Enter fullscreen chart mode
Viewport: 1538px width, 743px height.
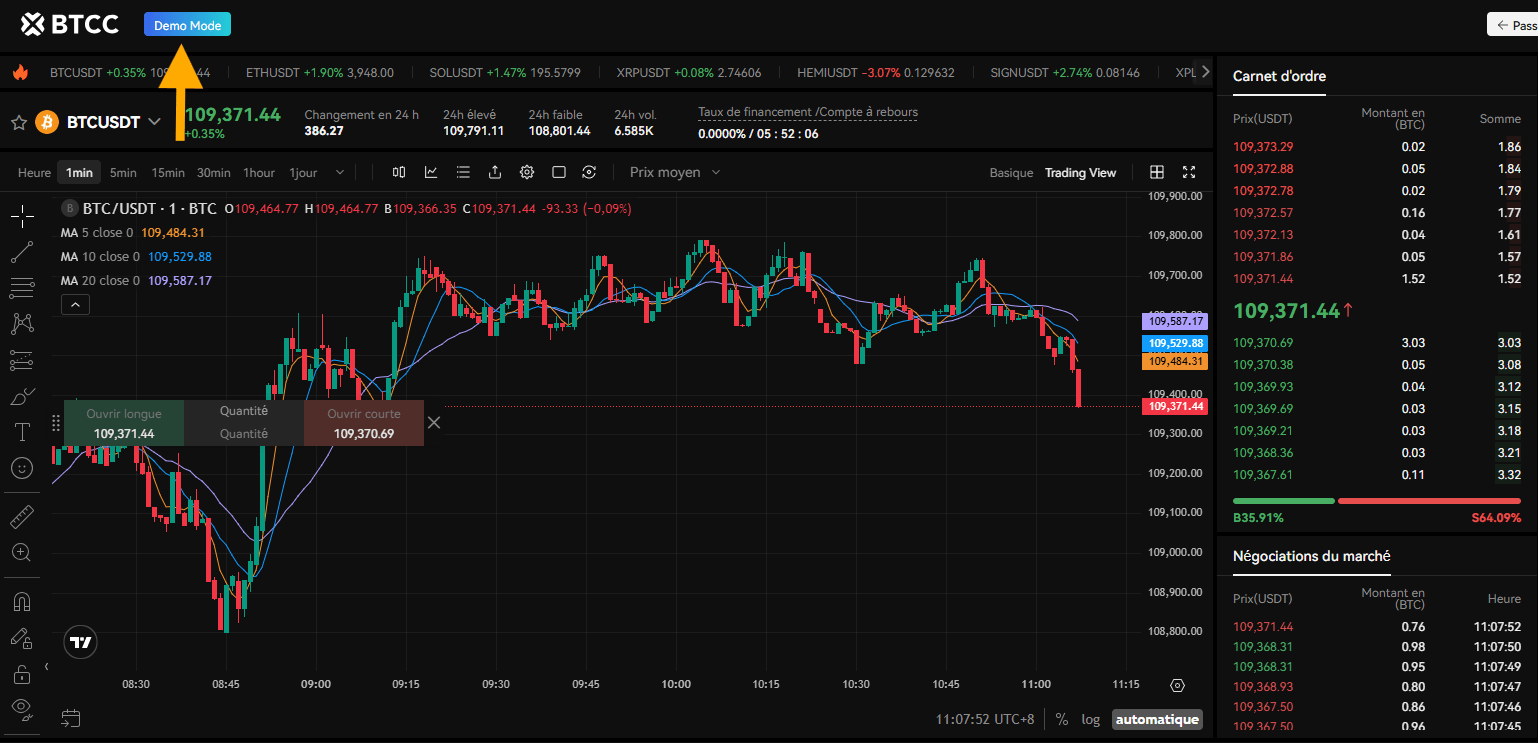[1189, 172]
